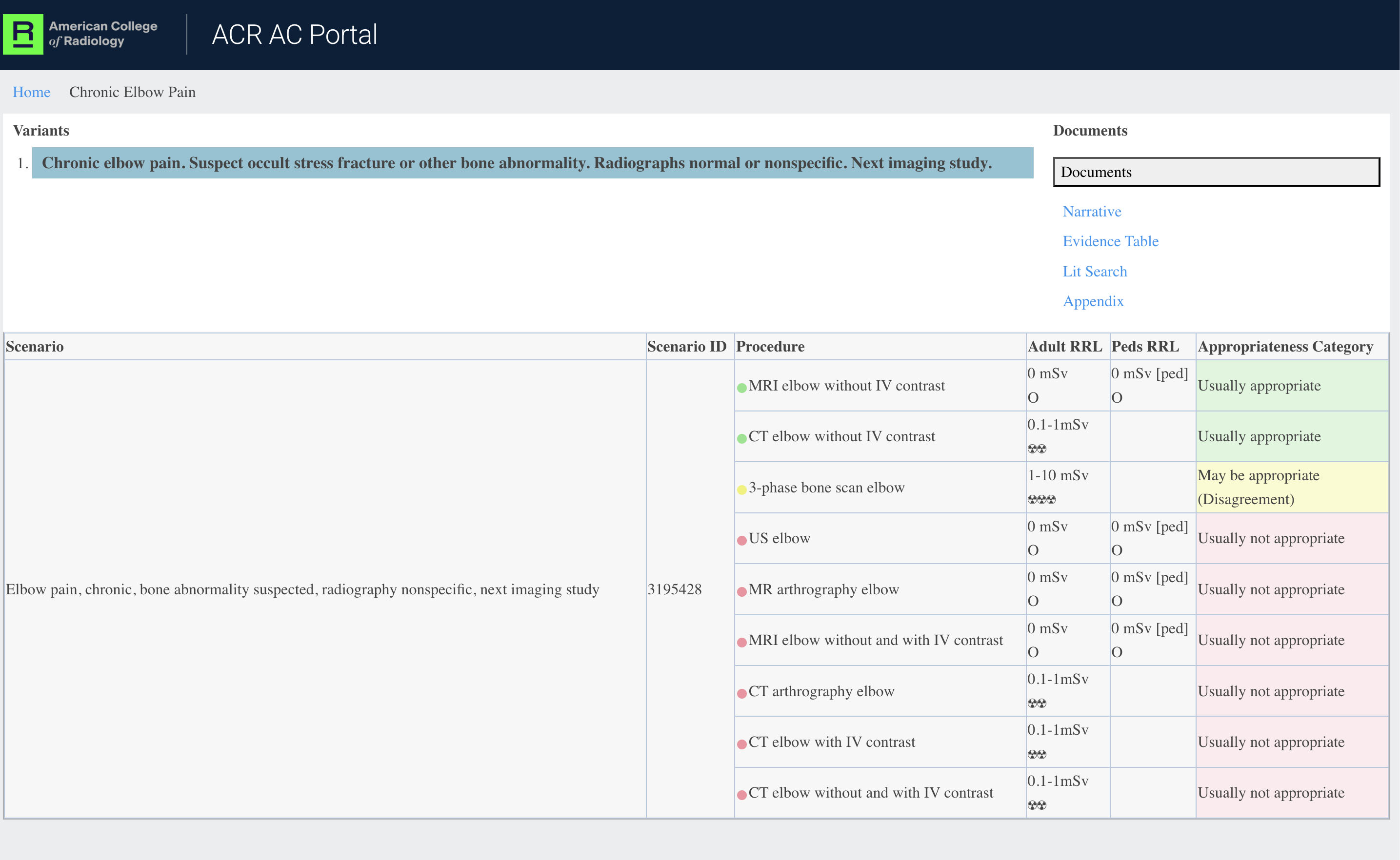Click the red dot beside MR arthrography elbow
Viewport: 1400px width, 860px height.
coord(741,591)
